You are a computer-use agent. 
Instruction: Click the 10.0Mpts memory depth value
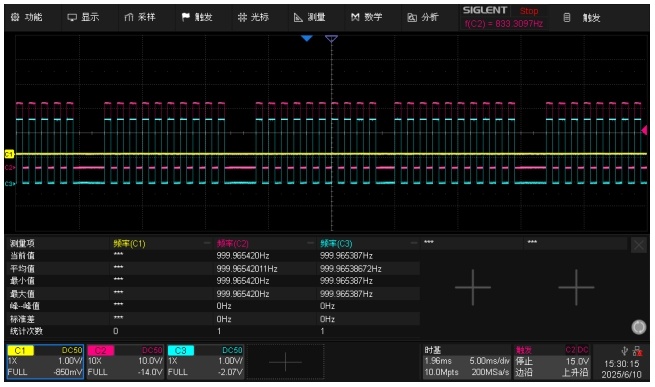coord(441,372)
